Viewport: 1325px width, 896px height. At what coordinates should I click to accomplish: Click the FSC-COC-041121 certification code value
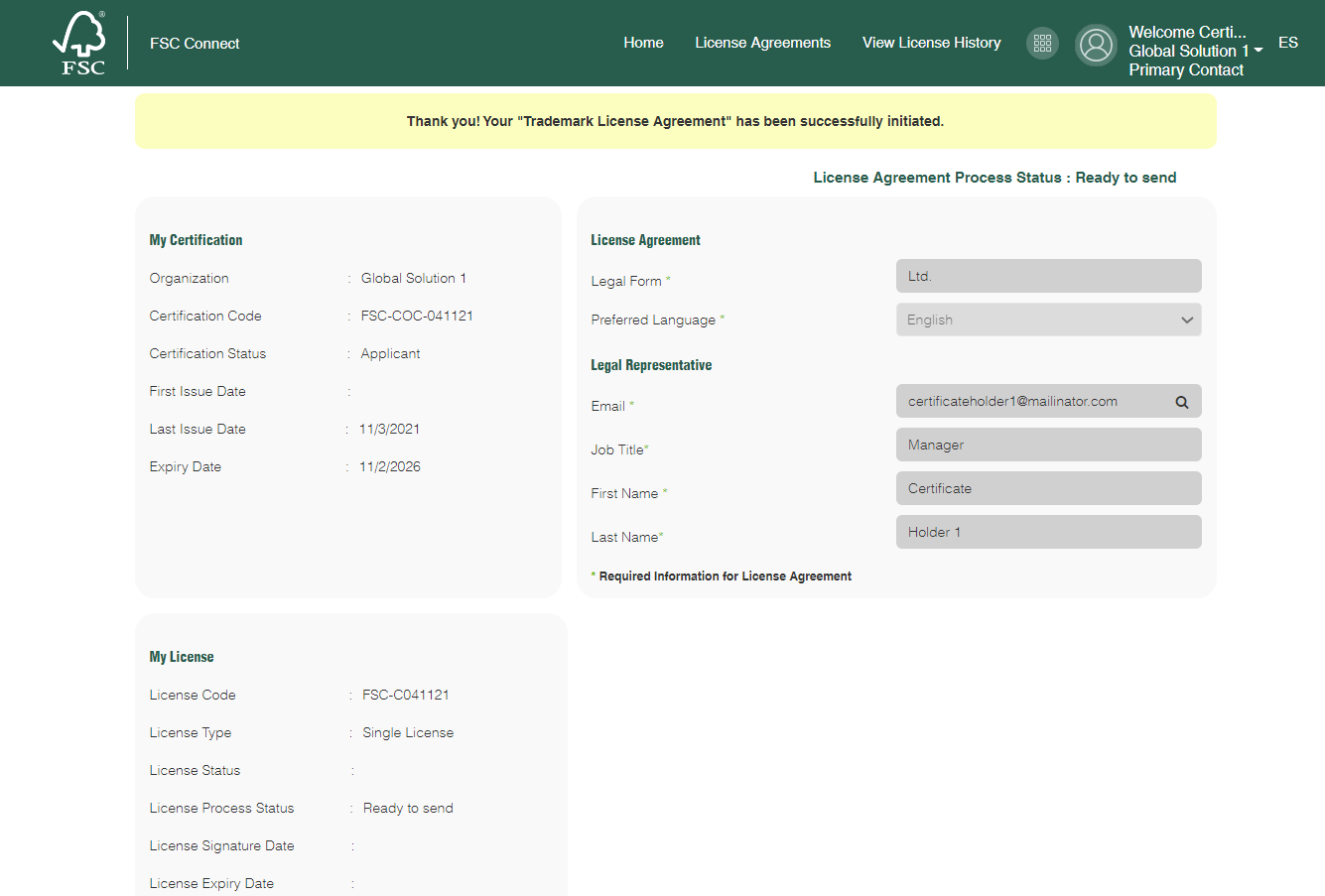coord(417,316)
